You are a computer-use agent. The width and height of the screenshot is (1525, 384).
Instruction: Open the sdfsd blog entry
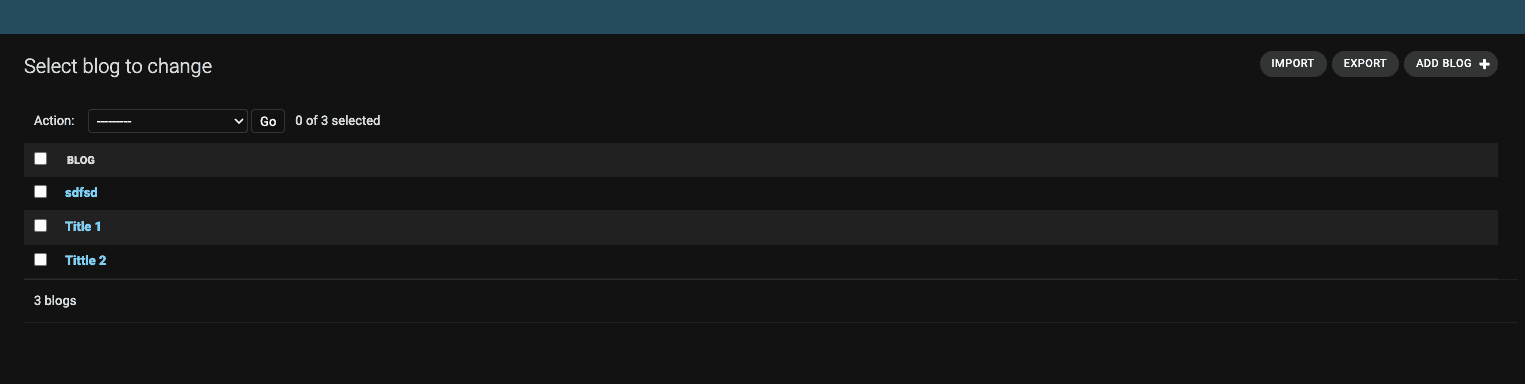click(81, 192)
